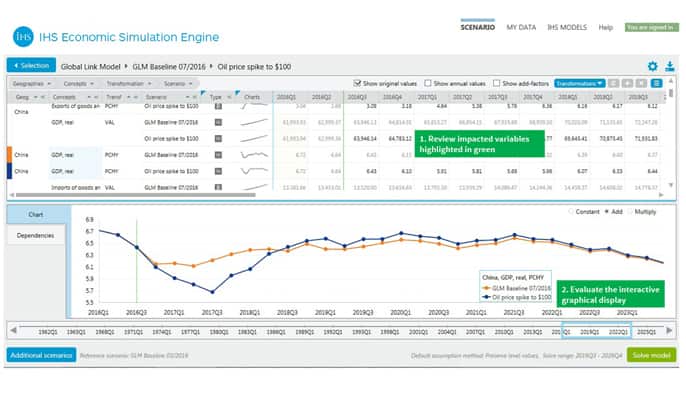
Task: Toggle Show original values checkbox
Action: point(357,83)
